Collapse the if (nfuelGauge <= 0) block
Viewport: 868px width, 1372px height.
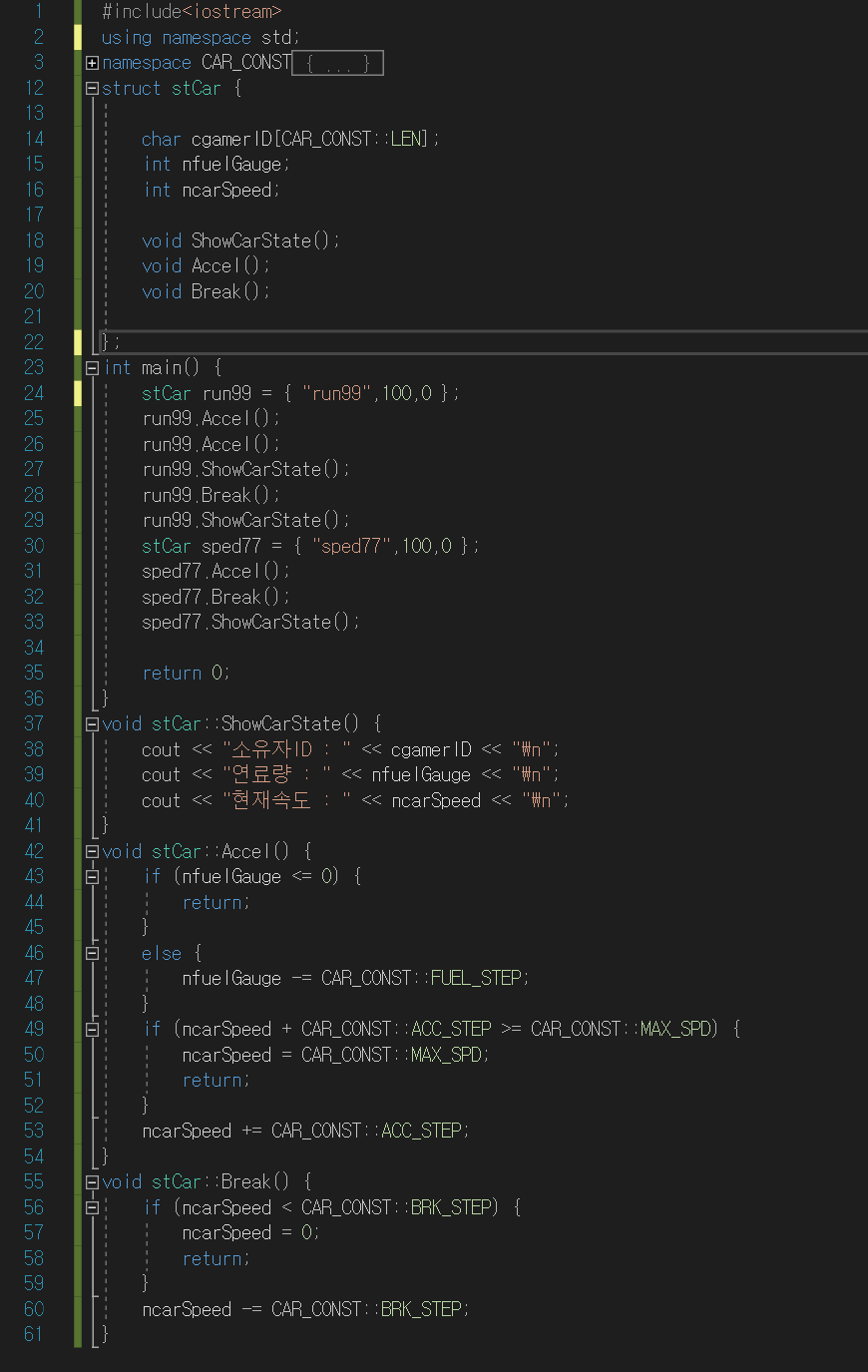click(93, 877)
